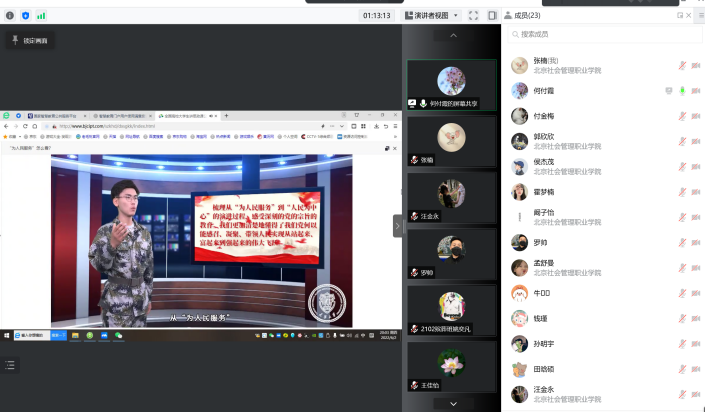705x412 pixels.
Task: Click the back arrow in shared browser
Action: pos(6,126)
